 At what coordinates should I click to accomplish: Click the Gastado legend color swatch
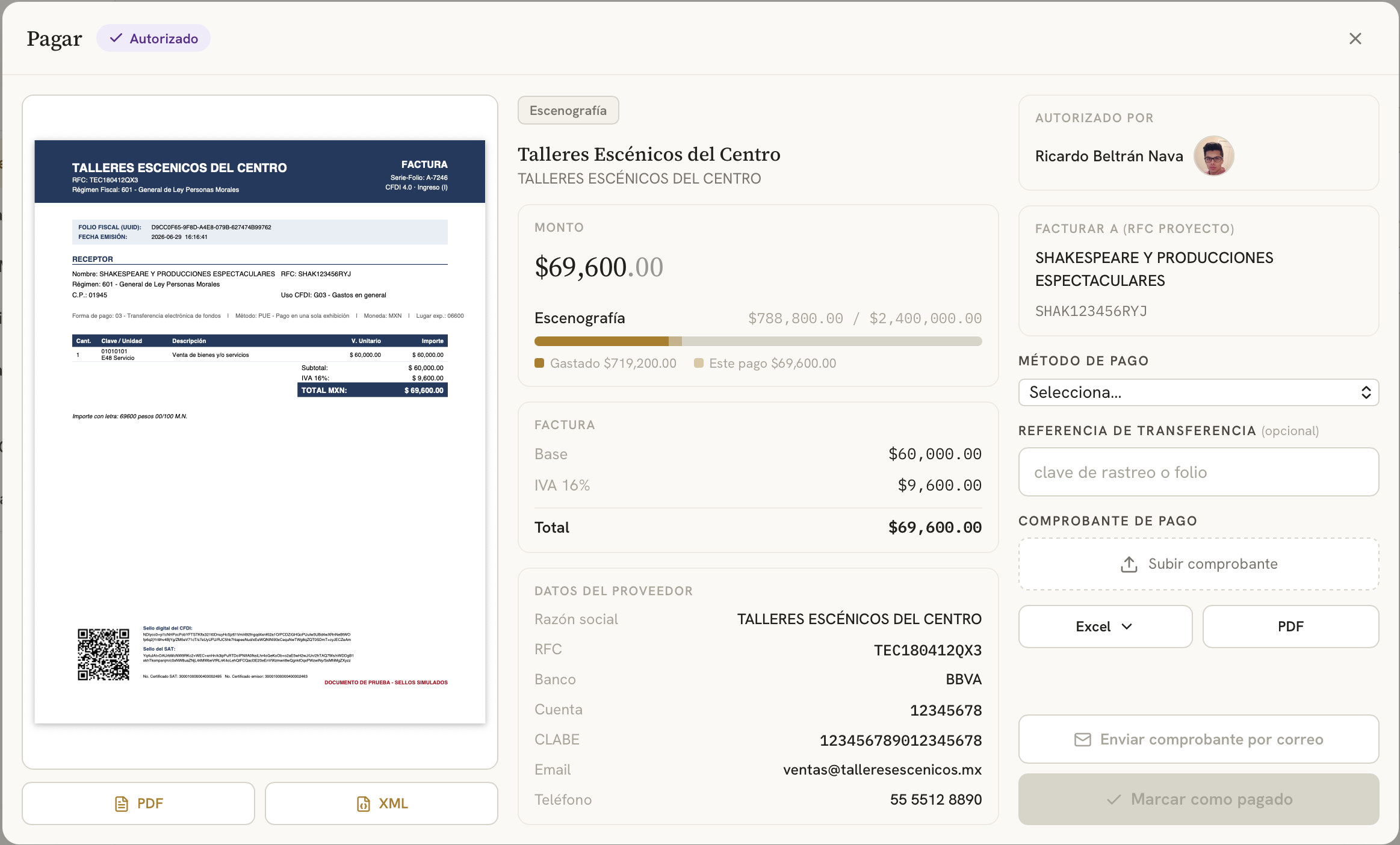point(539,363)
